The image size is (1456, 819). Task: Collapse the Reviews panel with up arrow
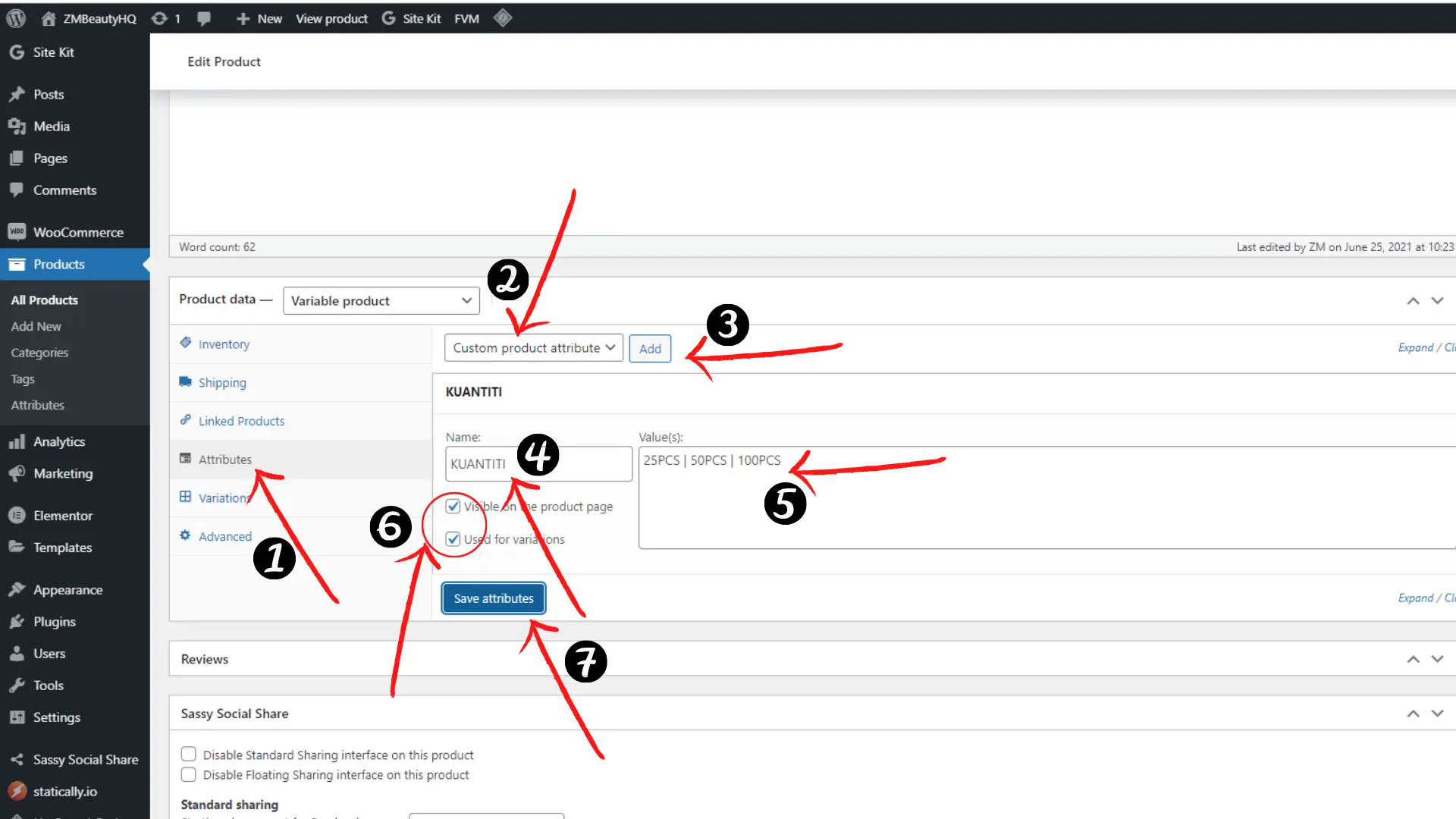pos(1413,659)
